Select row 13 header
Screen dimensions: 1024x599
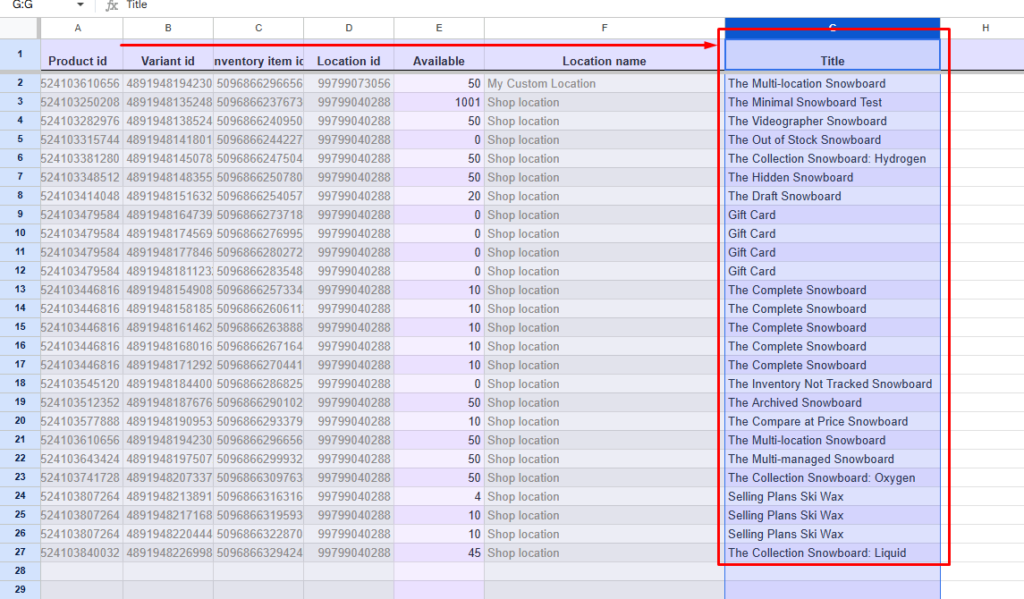[x=20, y=289]
